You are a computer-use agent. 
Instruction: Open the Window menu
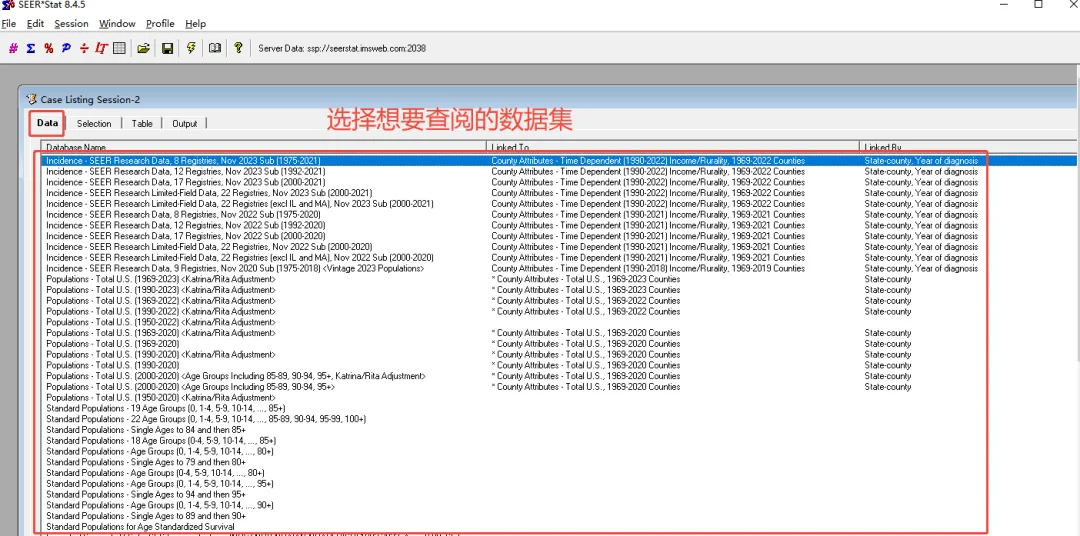[117, 23]
